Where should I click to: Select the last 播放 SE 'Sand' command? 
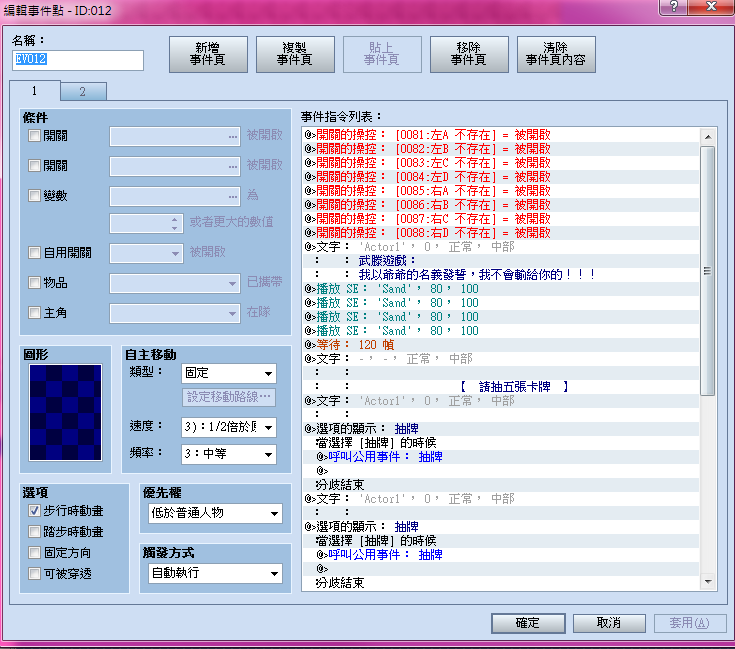pos(501,331)
